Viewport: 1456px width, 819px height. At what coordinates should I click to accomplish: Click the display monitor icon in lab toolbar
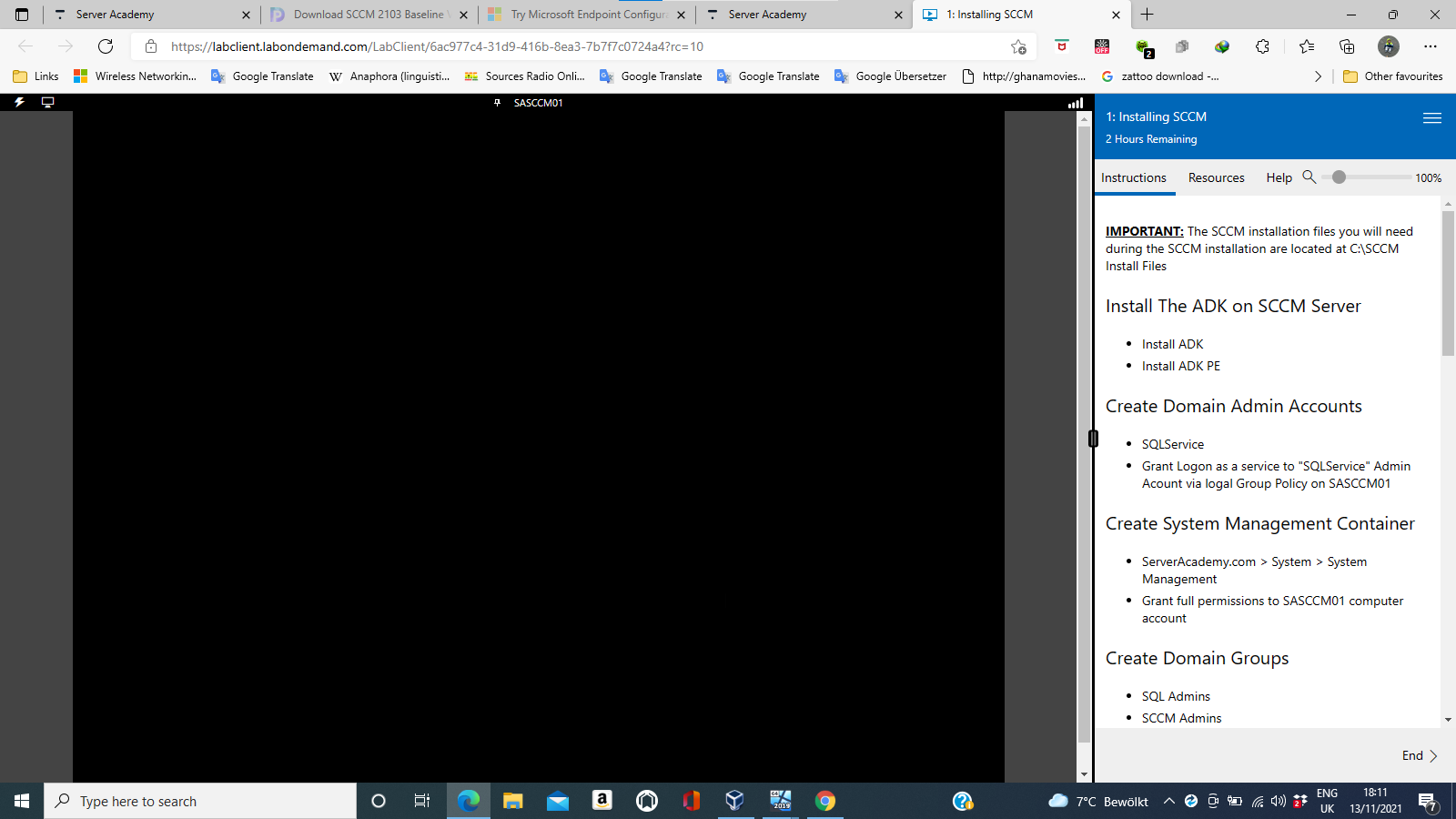(48, 103)
